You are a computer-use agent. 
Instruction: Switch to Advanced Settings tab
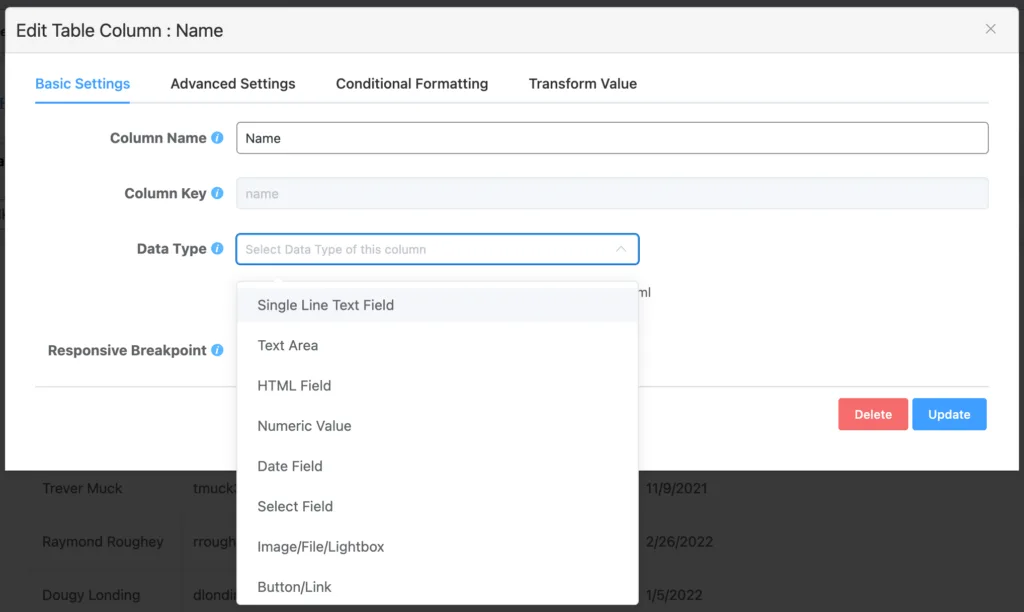click(x=232, y=84)
